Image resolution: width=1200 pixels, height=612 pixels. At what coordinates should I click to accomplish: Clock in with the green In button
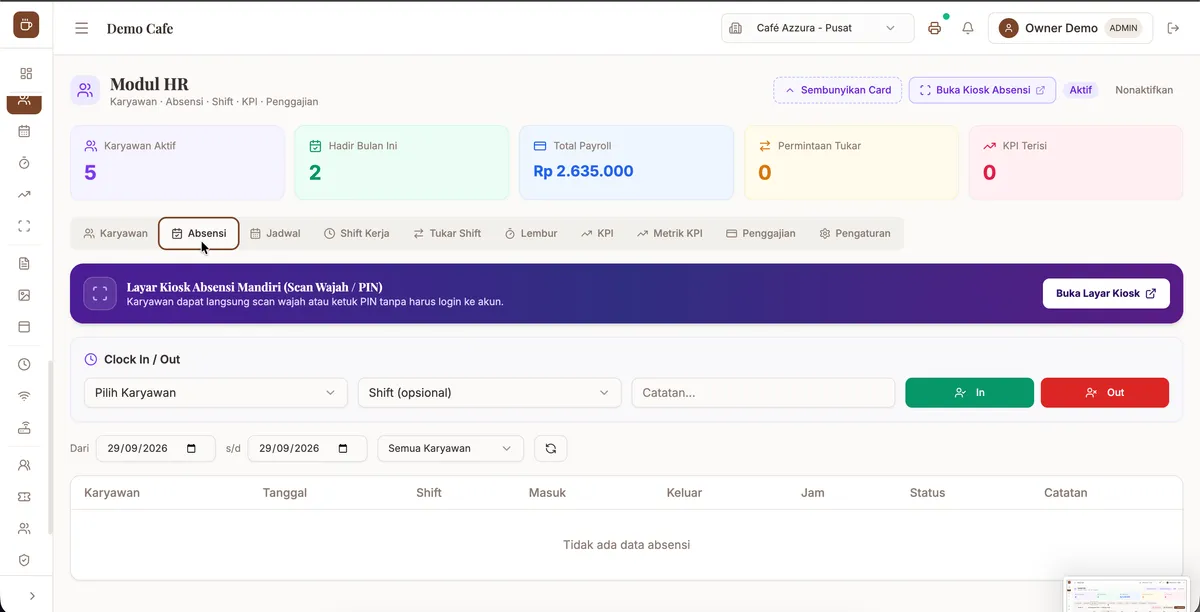tap(969, 393)
